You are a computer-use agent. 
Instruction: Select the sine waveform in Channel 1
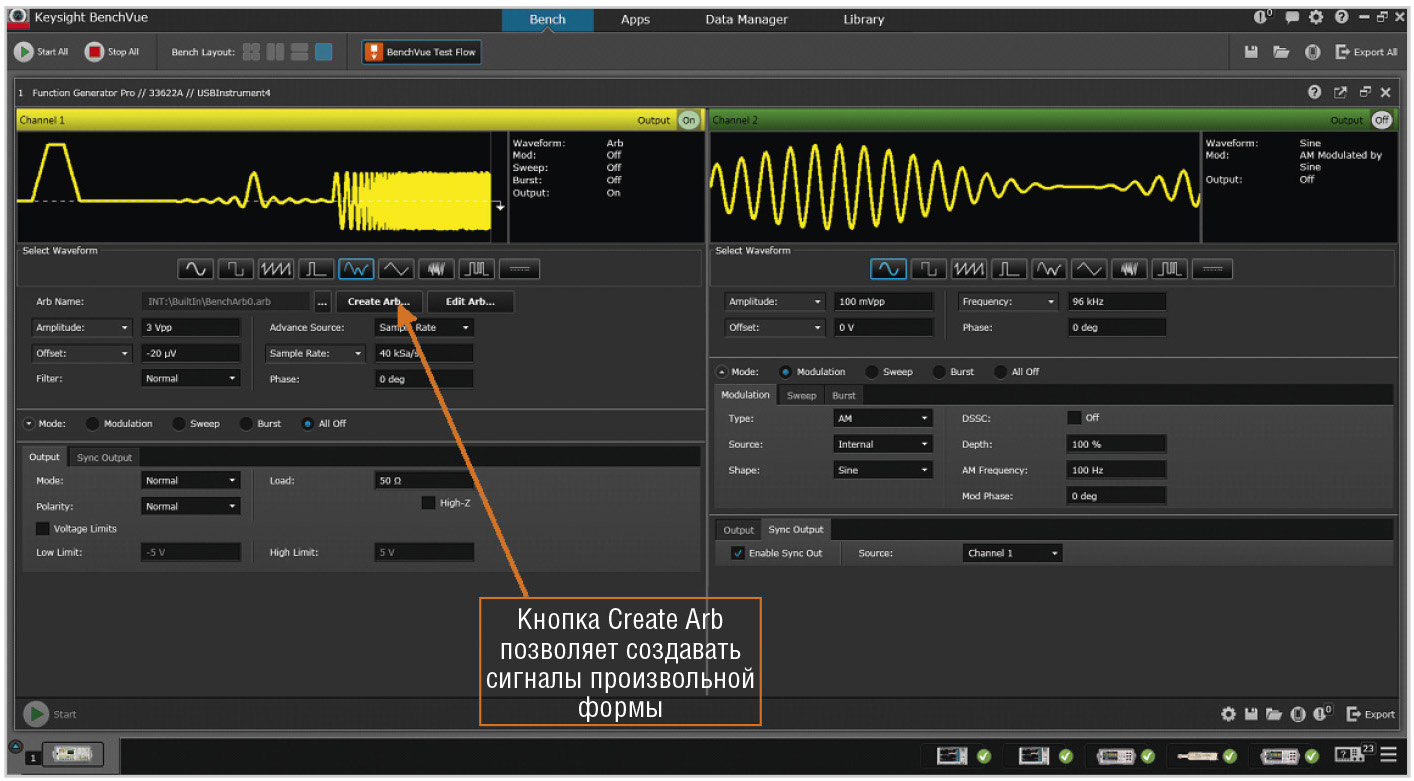(195, 269)
